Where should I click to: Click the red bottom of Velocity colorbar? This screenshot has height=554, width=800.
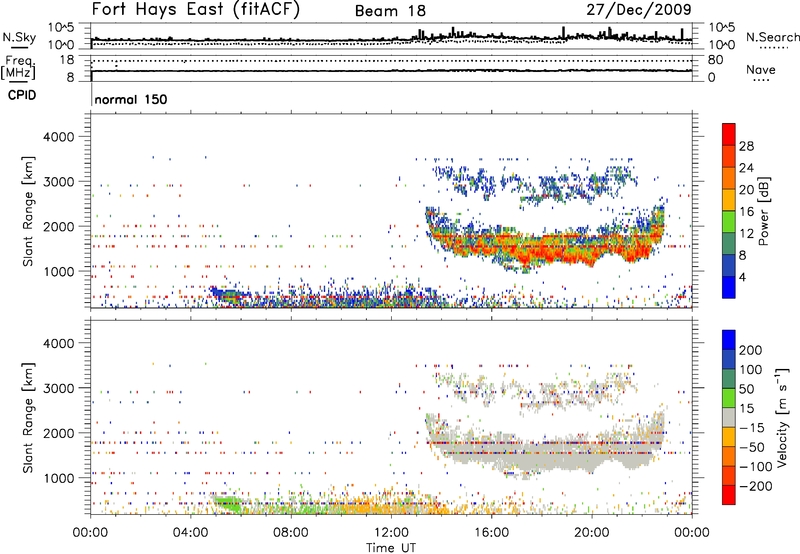pyautogui.click(x=729, y=495)
